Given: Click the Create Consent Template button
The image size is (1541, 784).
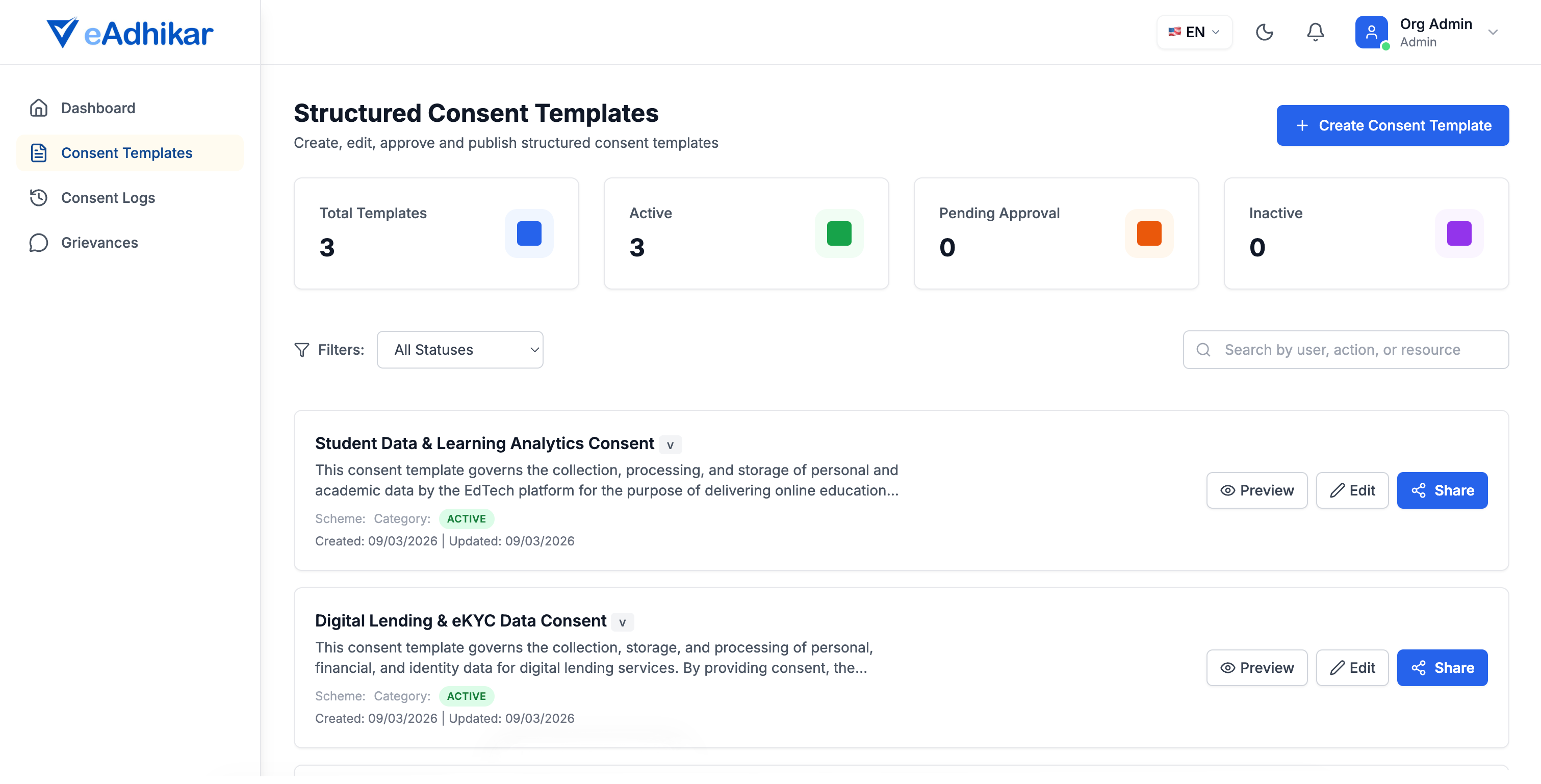Looking at the screenshot, I should coord(1393,125).
